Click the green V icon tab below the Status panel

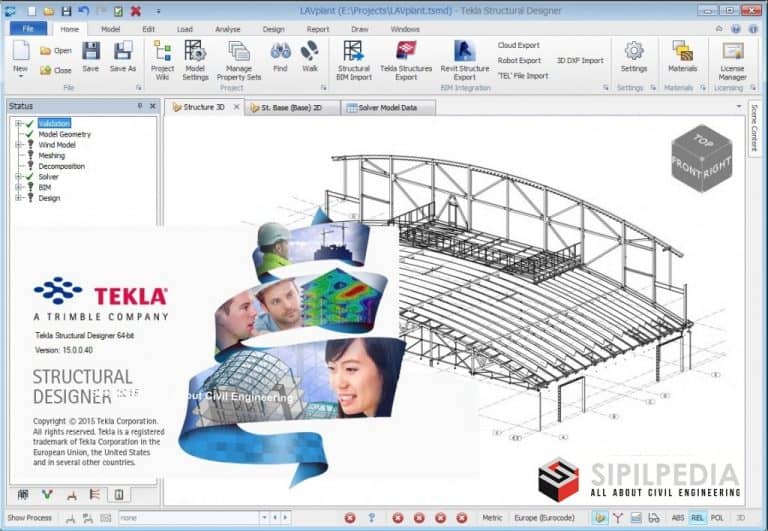[48, 495]
